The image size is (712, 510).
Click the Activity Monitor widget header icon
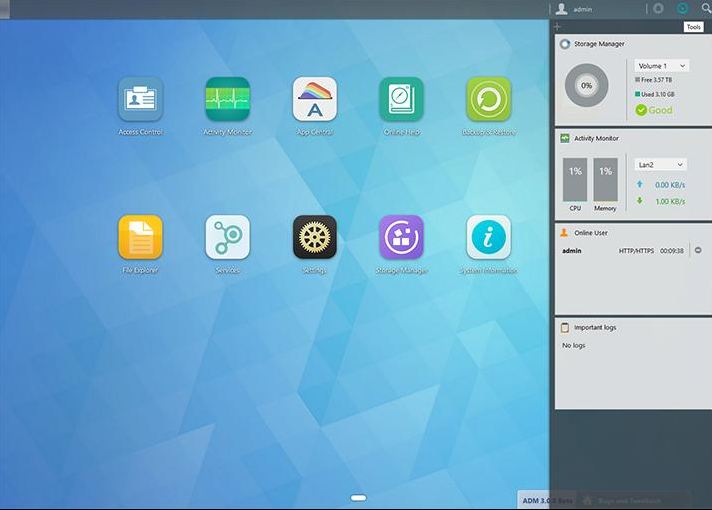pyautogui.click(x=565, y=138)
